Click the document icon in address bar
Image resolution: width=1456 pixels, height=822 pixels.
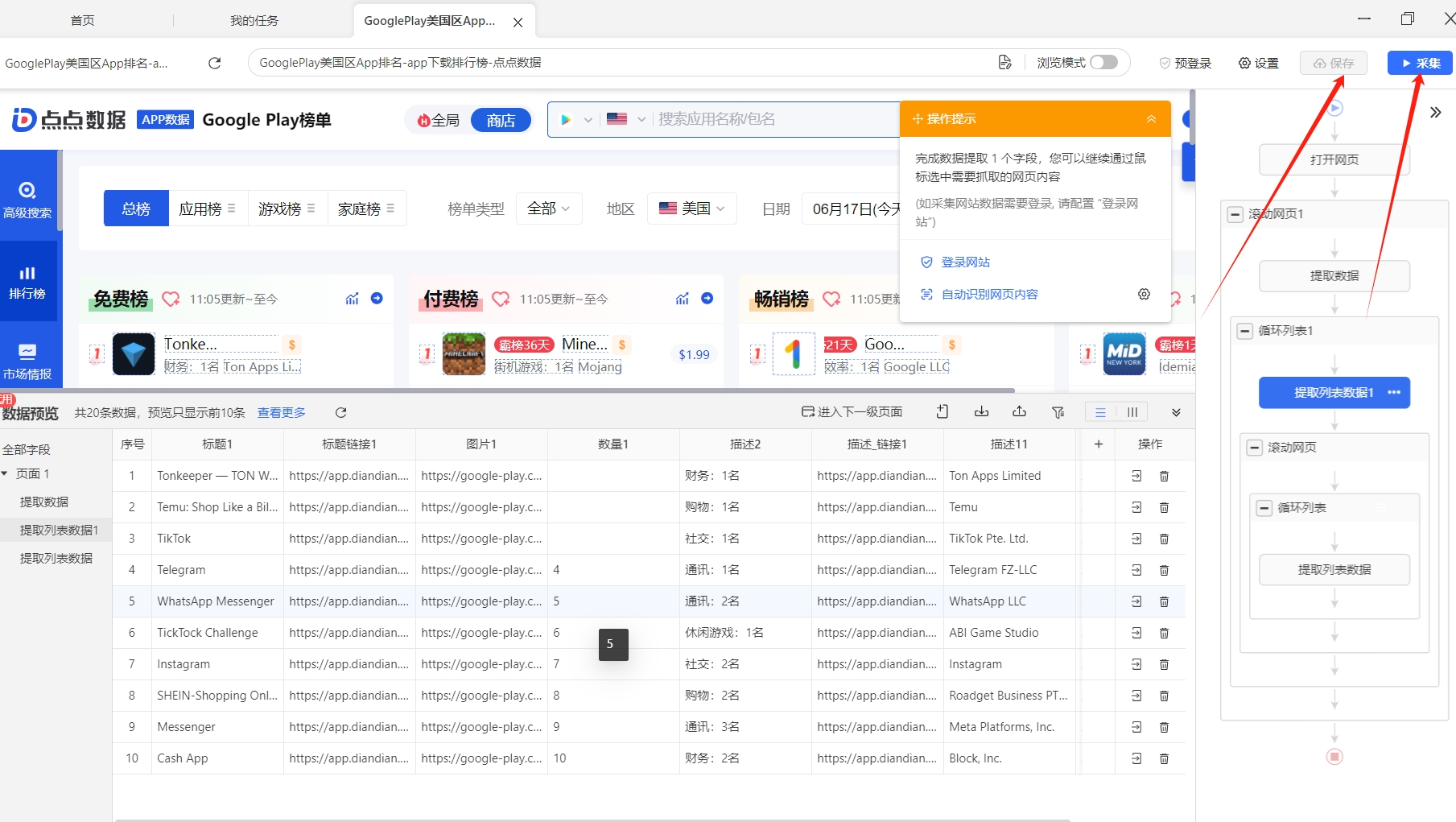coord(1004,63)
